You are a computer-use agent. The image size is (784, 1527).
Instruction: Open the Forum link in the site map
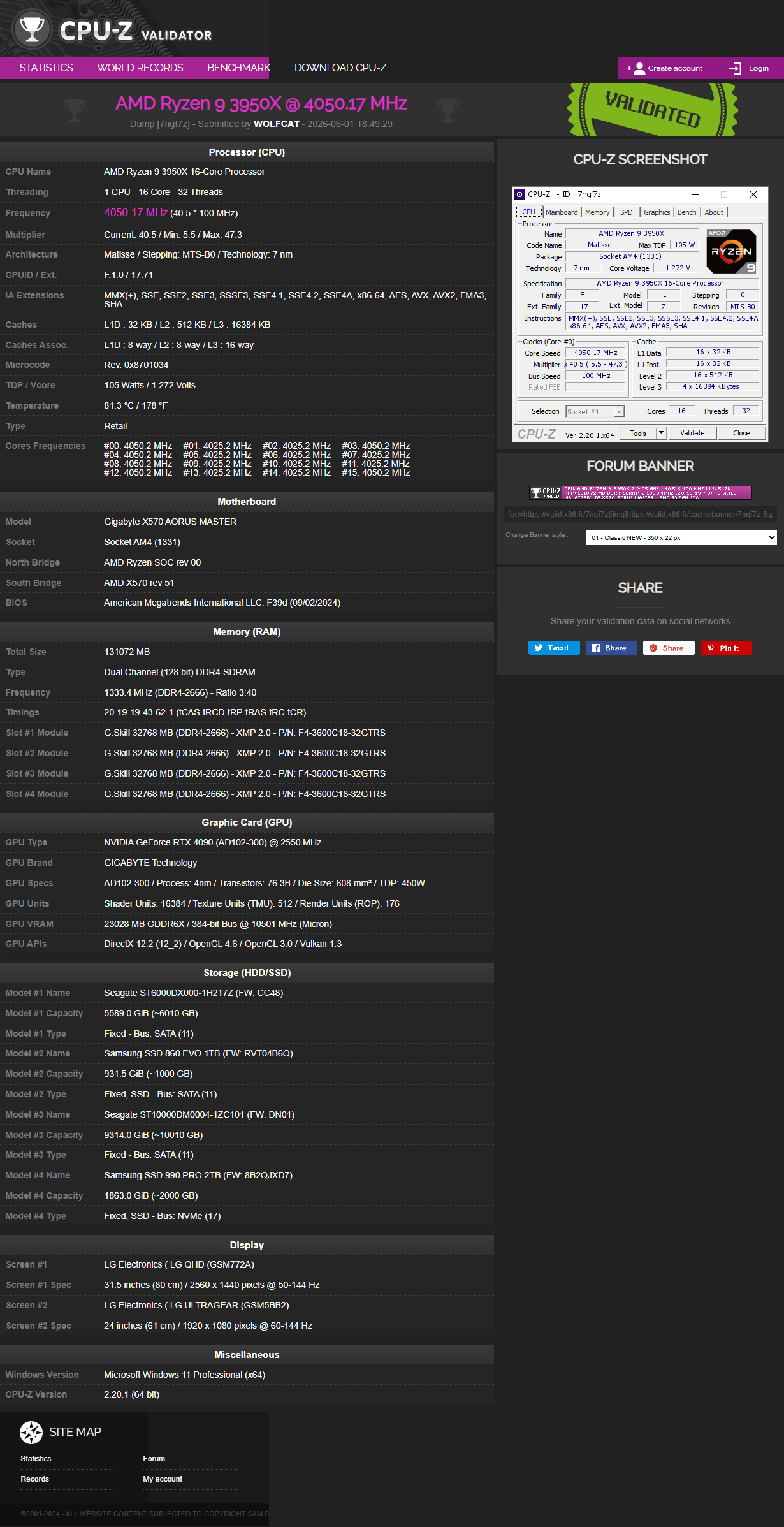(x=154, y=1458)
